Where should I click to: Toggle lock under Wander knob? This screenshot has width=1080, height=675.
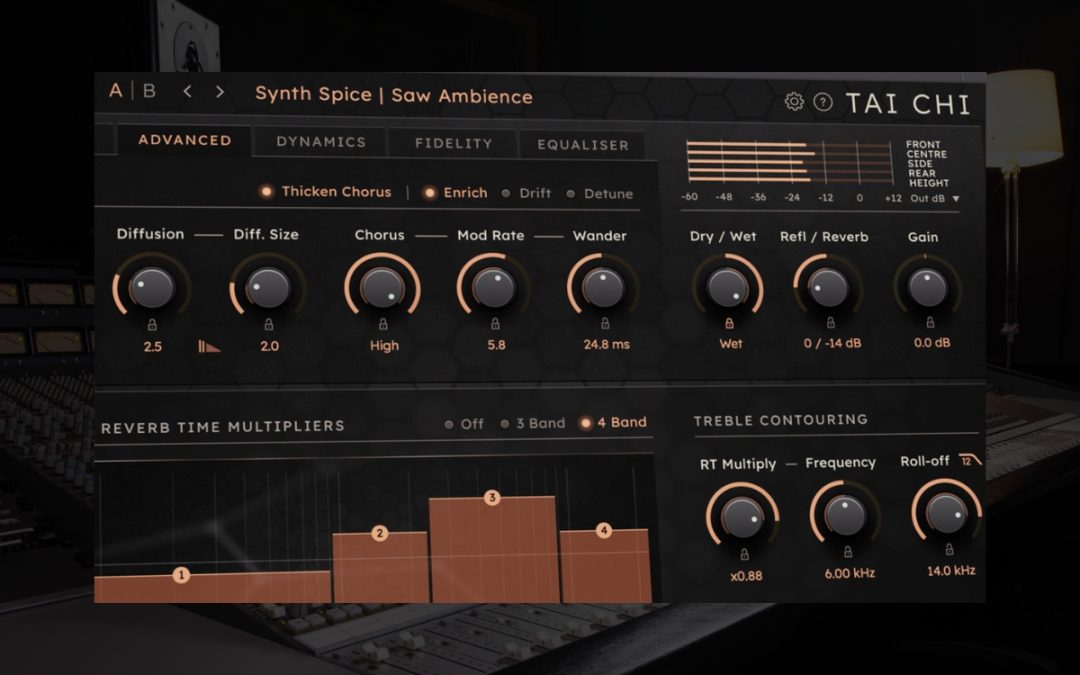pos(605,323)
